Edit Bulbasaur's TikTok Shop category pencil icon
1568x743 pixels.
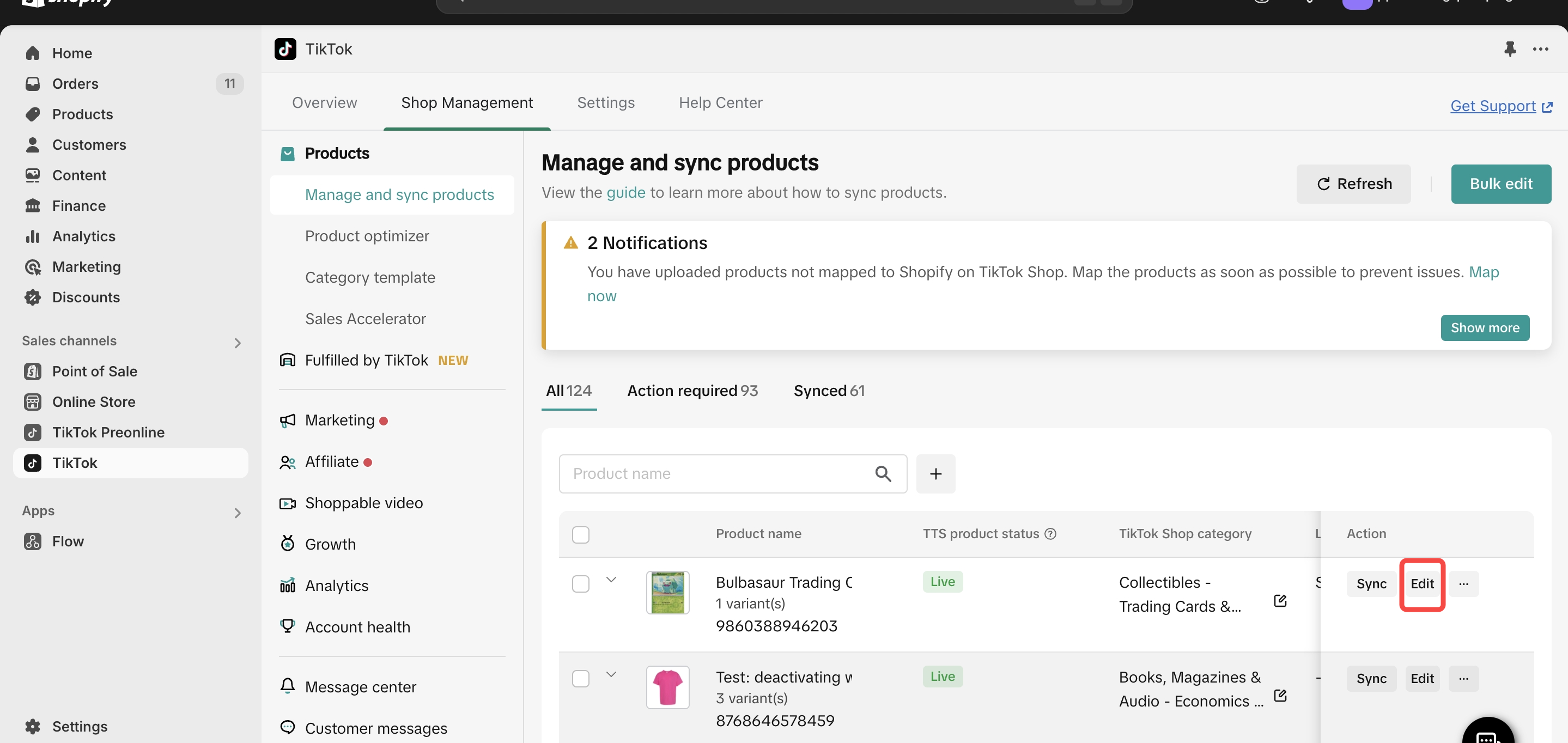[1279, 601]
